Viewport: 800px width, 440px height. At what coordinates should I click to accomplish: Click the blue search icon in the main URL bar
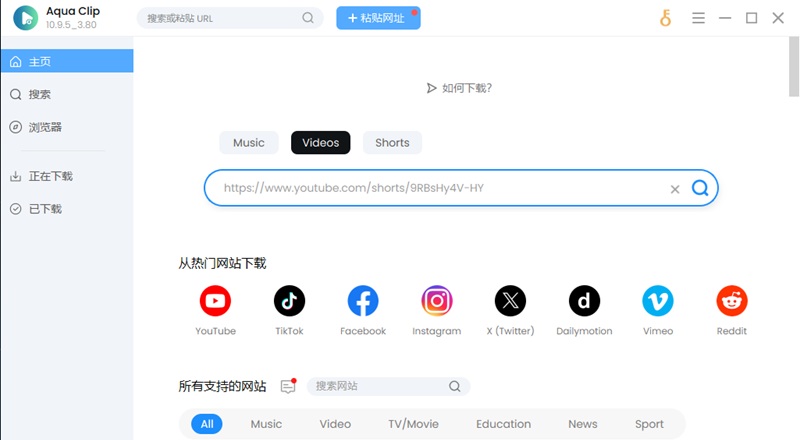point(700,188)
